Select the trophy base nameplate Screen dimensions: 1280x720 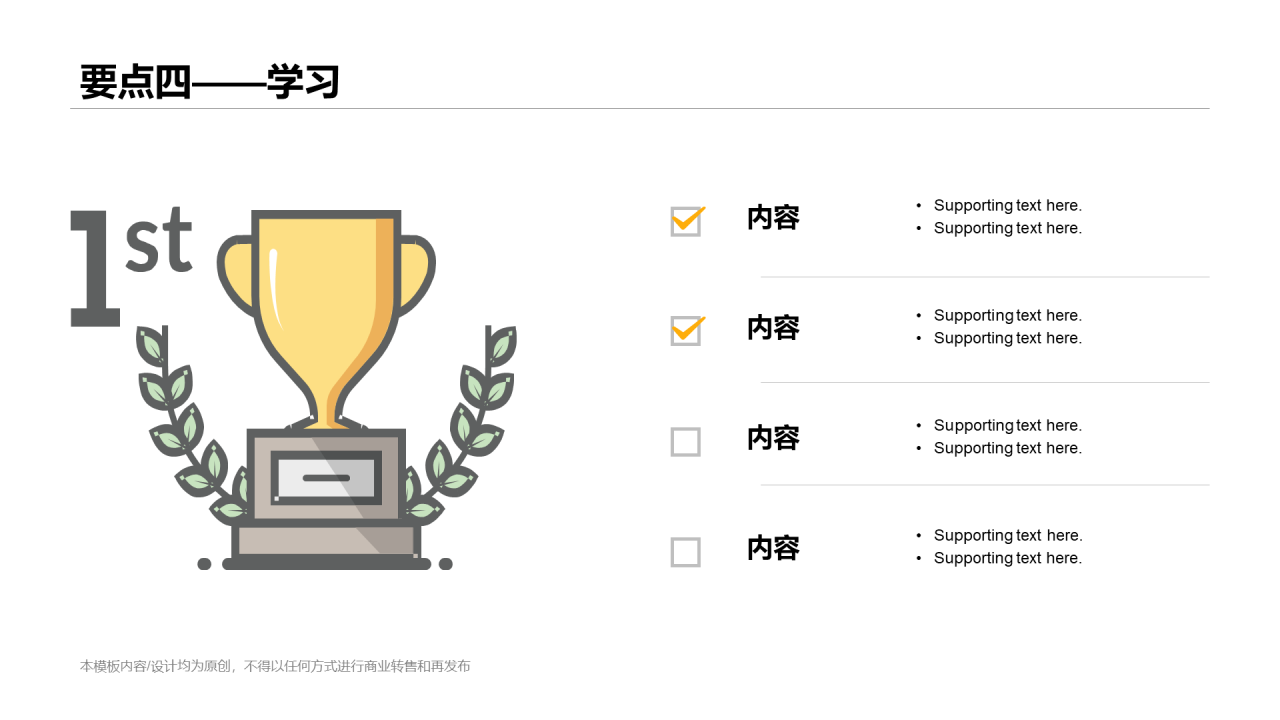pyautogui.click(x=326, y=478)
